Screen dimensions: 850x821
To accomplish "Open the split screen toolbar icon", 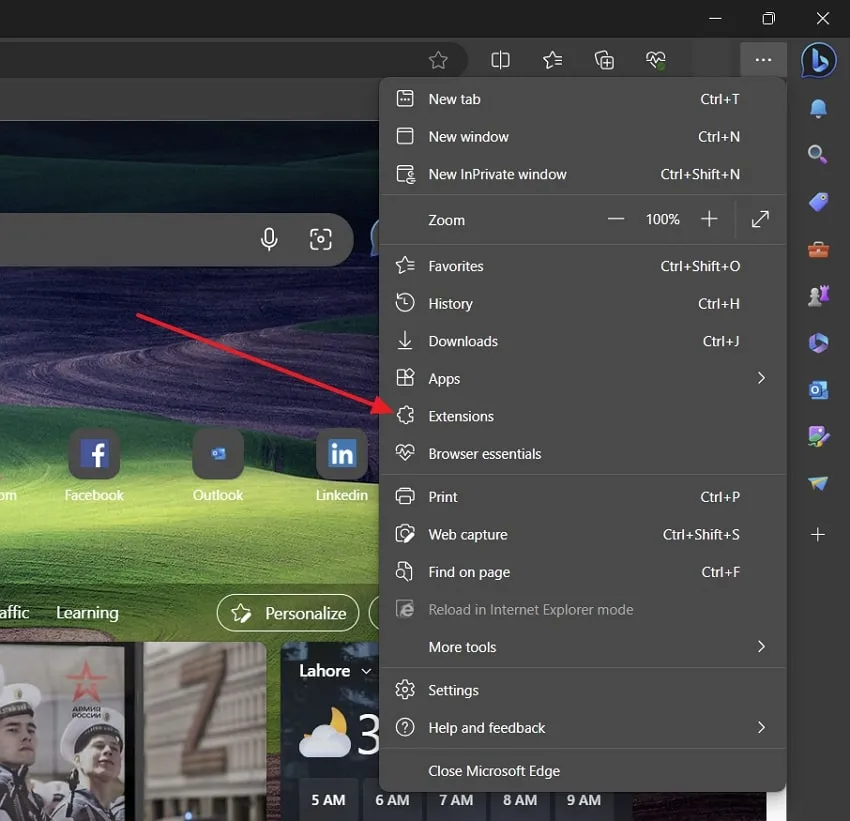I will (x=501, y=60).
